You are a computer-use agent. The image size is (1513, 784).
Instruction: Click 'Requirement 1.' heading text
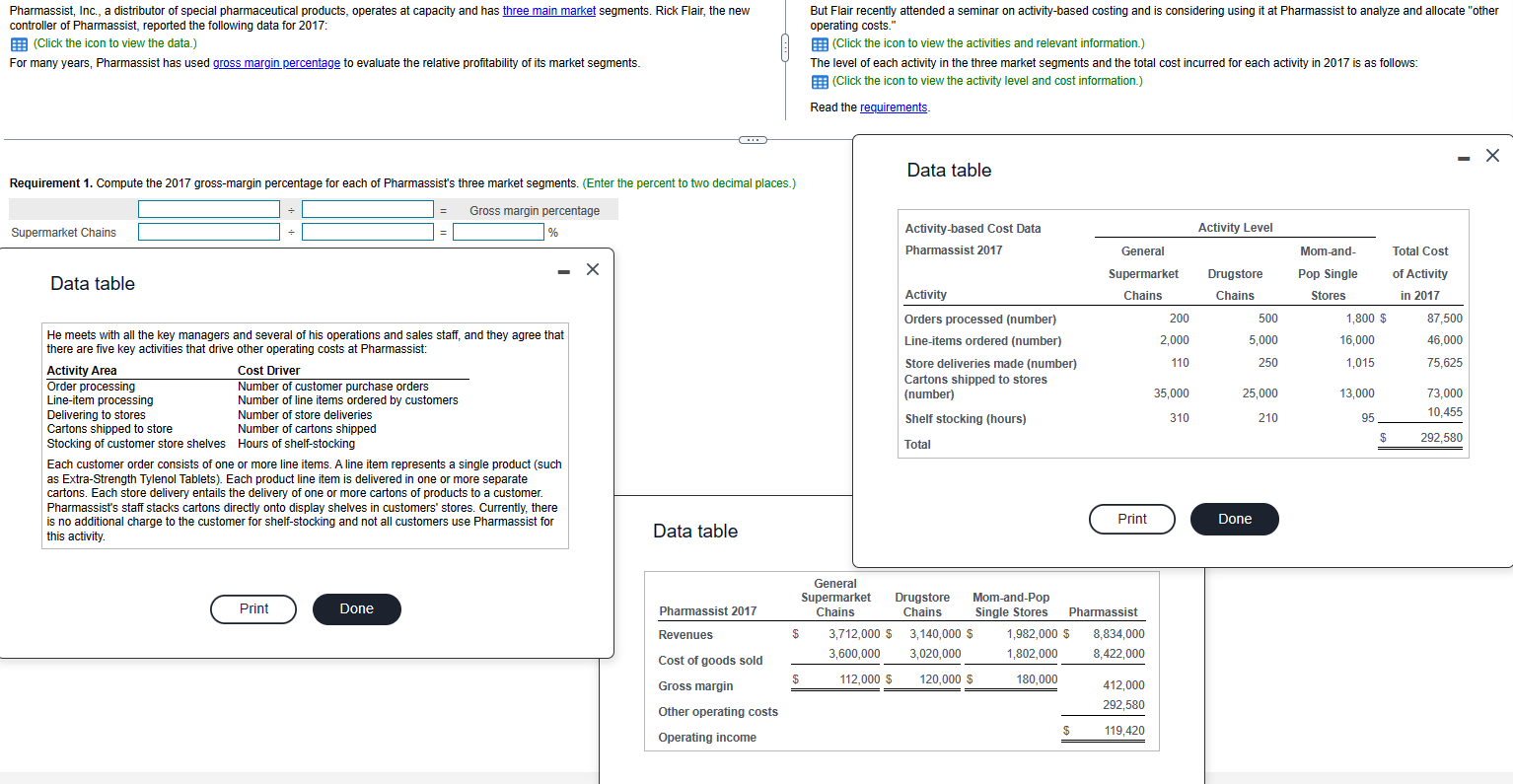50,183
